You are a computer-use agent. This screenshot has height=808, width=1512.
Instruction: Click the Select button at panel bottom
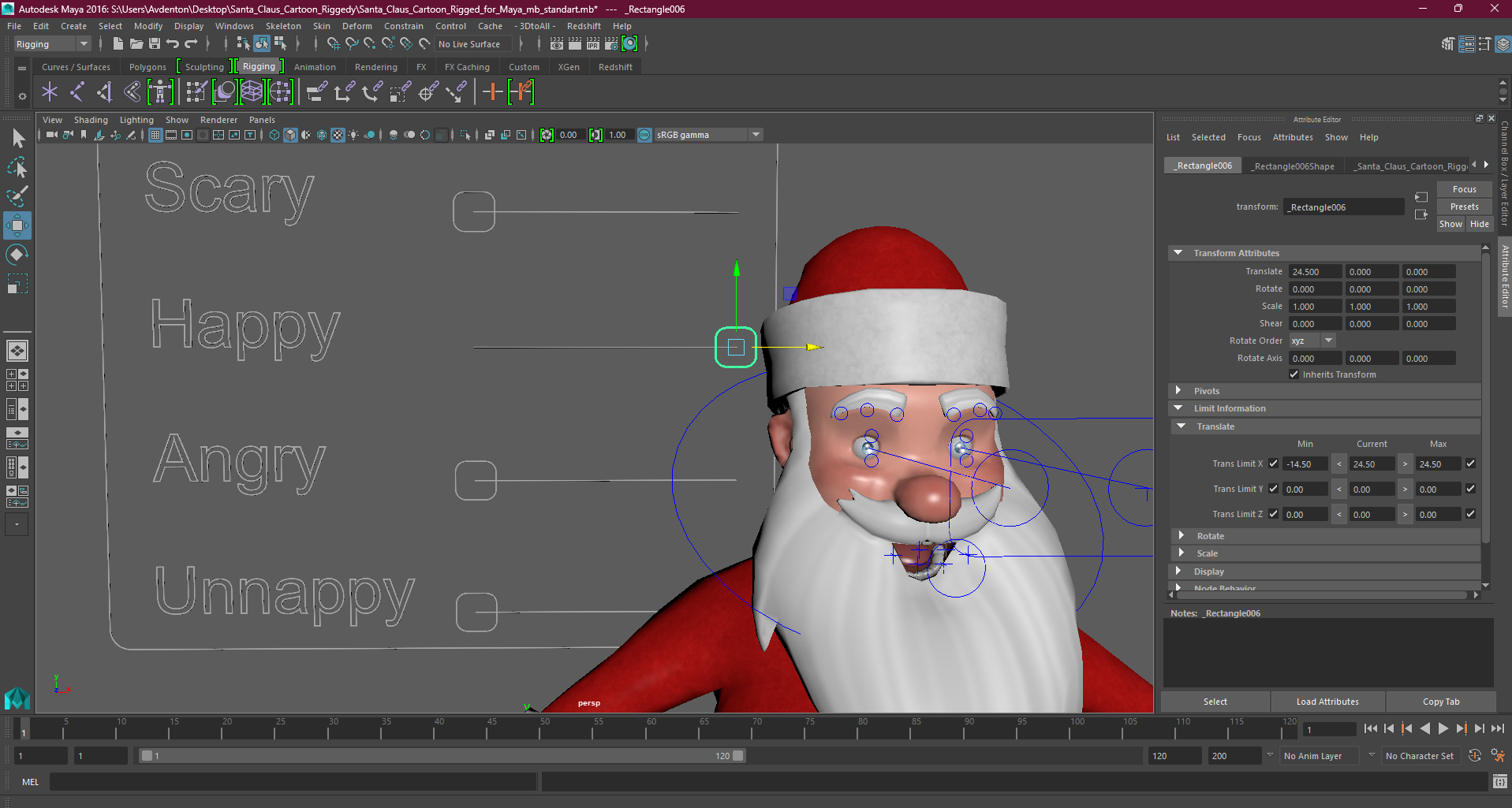pyautogui.click(x=1215, y=702)
